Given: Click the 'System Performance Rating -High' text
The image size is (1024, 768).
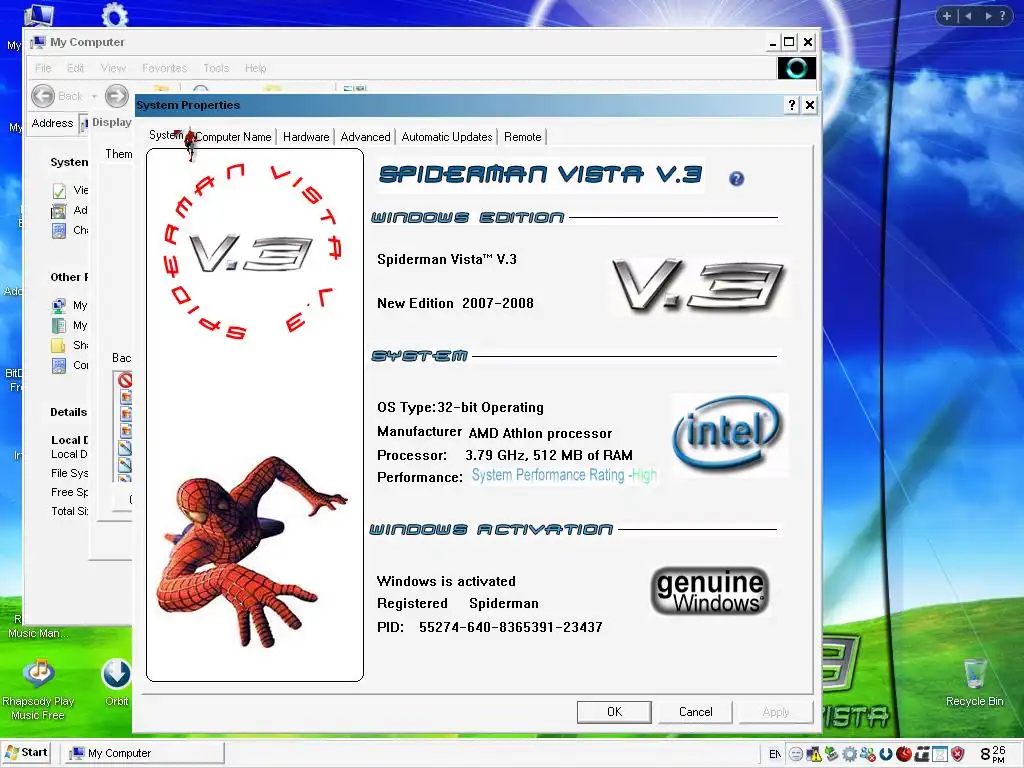Looking at the screenshot, I should 564,475.
